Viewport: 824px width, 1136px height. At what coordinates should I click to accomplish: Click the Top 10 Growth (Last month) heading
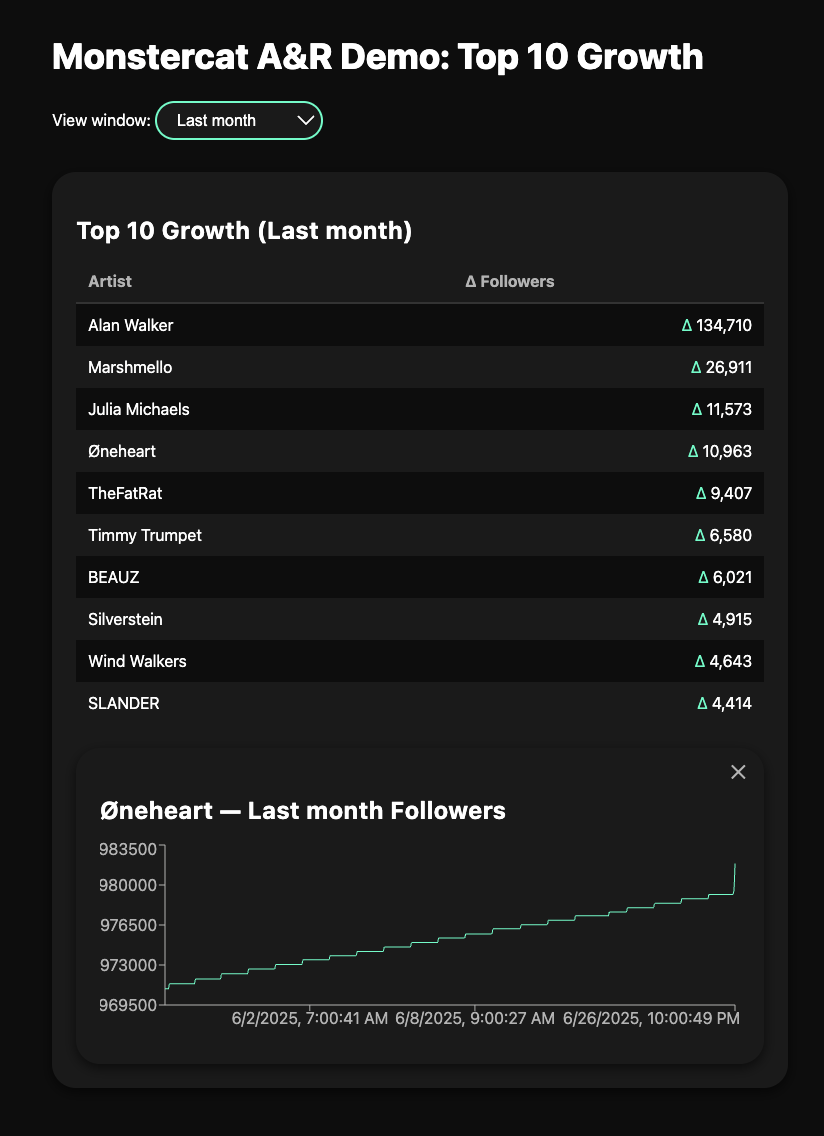244,231
